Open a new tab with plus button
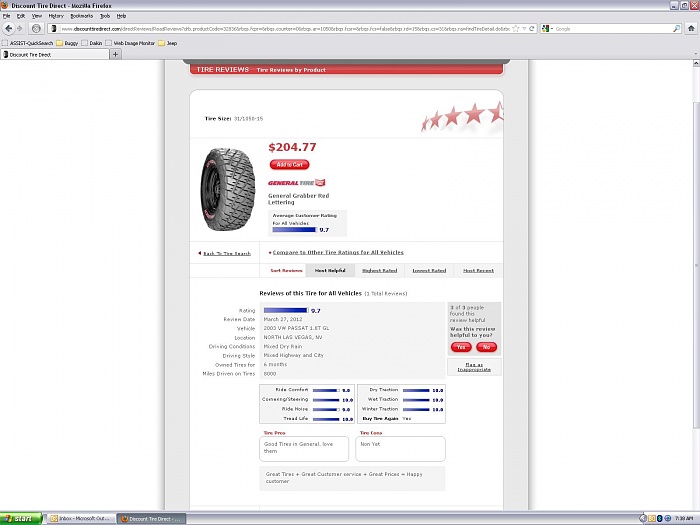 115,54
